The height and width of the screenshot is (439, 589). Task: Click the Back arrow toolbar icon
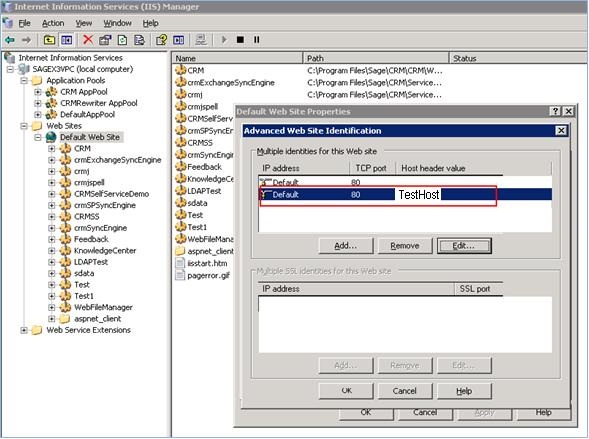[x=10, y=39]
